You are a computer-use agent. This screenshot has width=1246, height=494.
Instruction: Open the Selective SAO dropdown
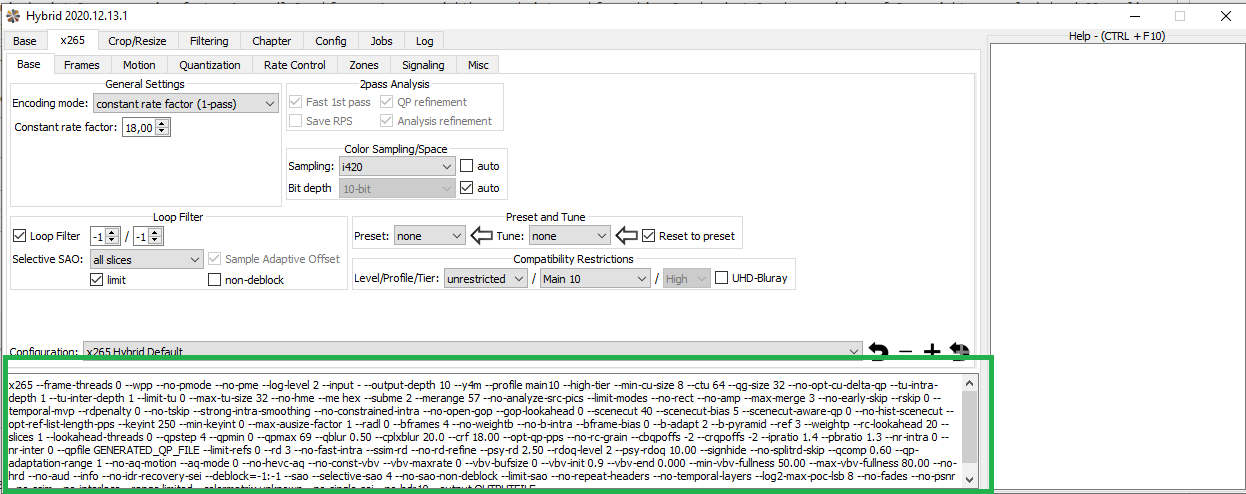[146, 259]
